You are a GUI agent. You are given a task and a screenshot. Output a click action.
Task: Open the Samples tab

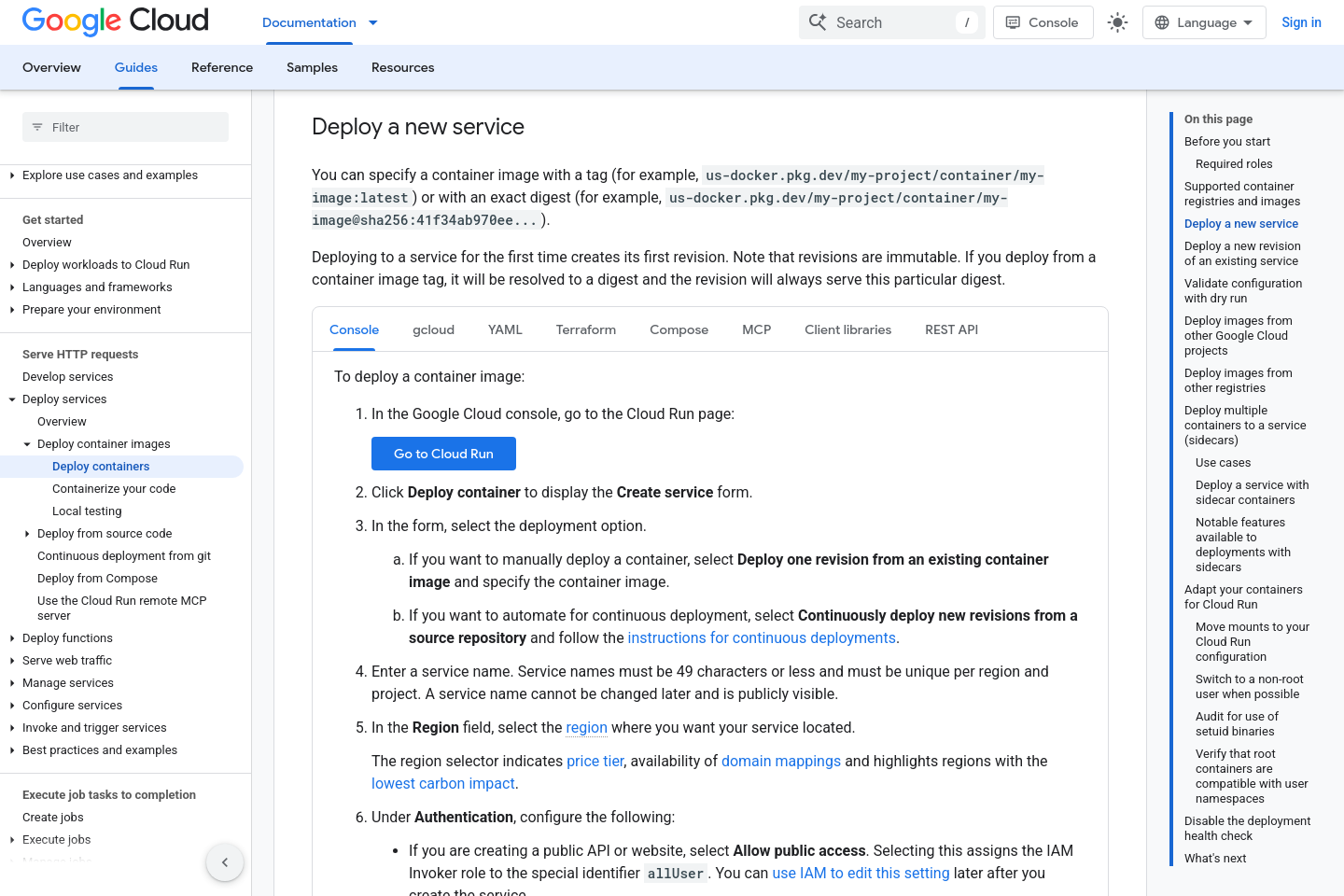[x=312, y=67]
